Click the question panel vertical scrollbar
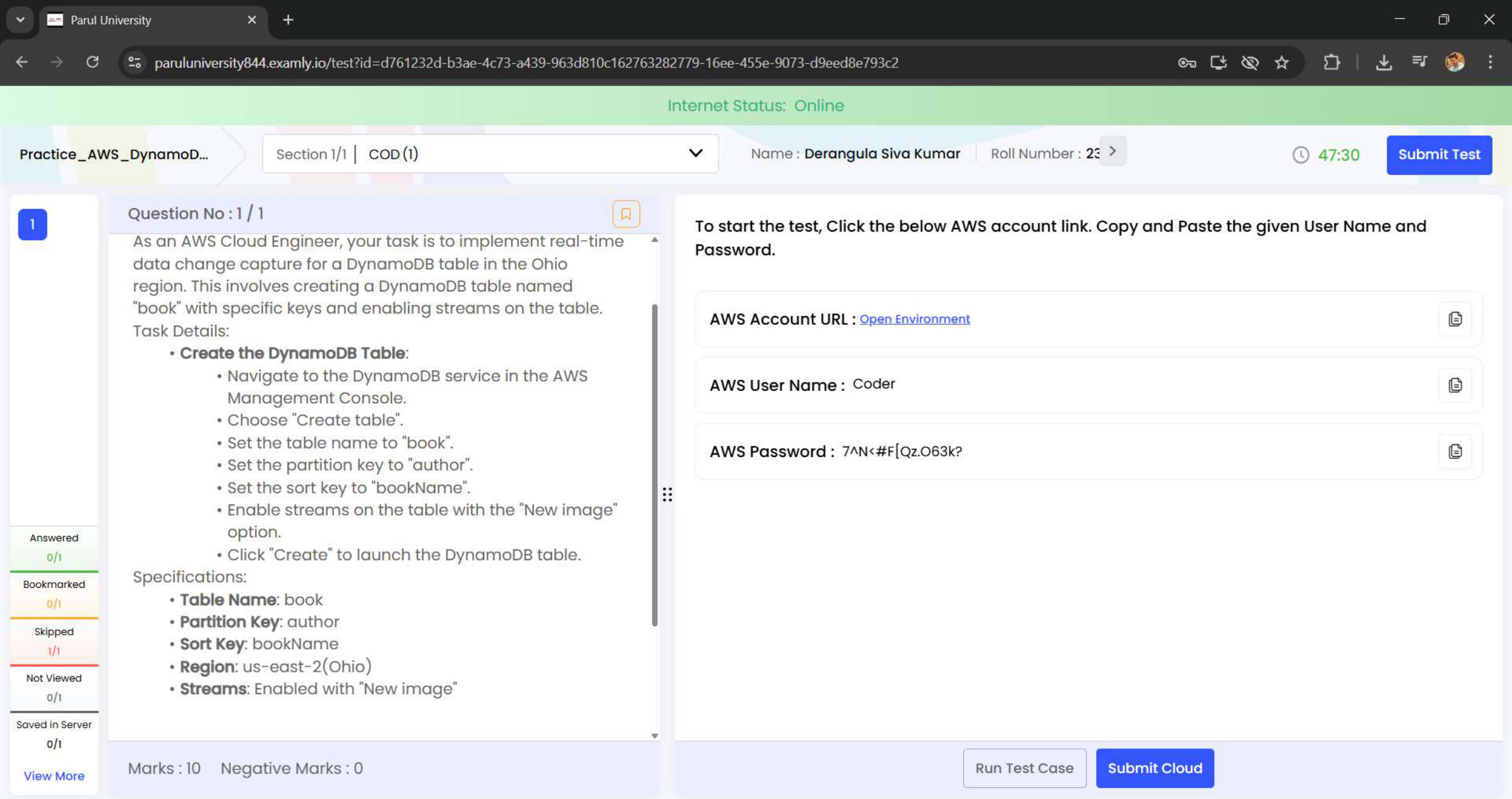This screenshot has height=799, width=1512. (x=654, y=465)
